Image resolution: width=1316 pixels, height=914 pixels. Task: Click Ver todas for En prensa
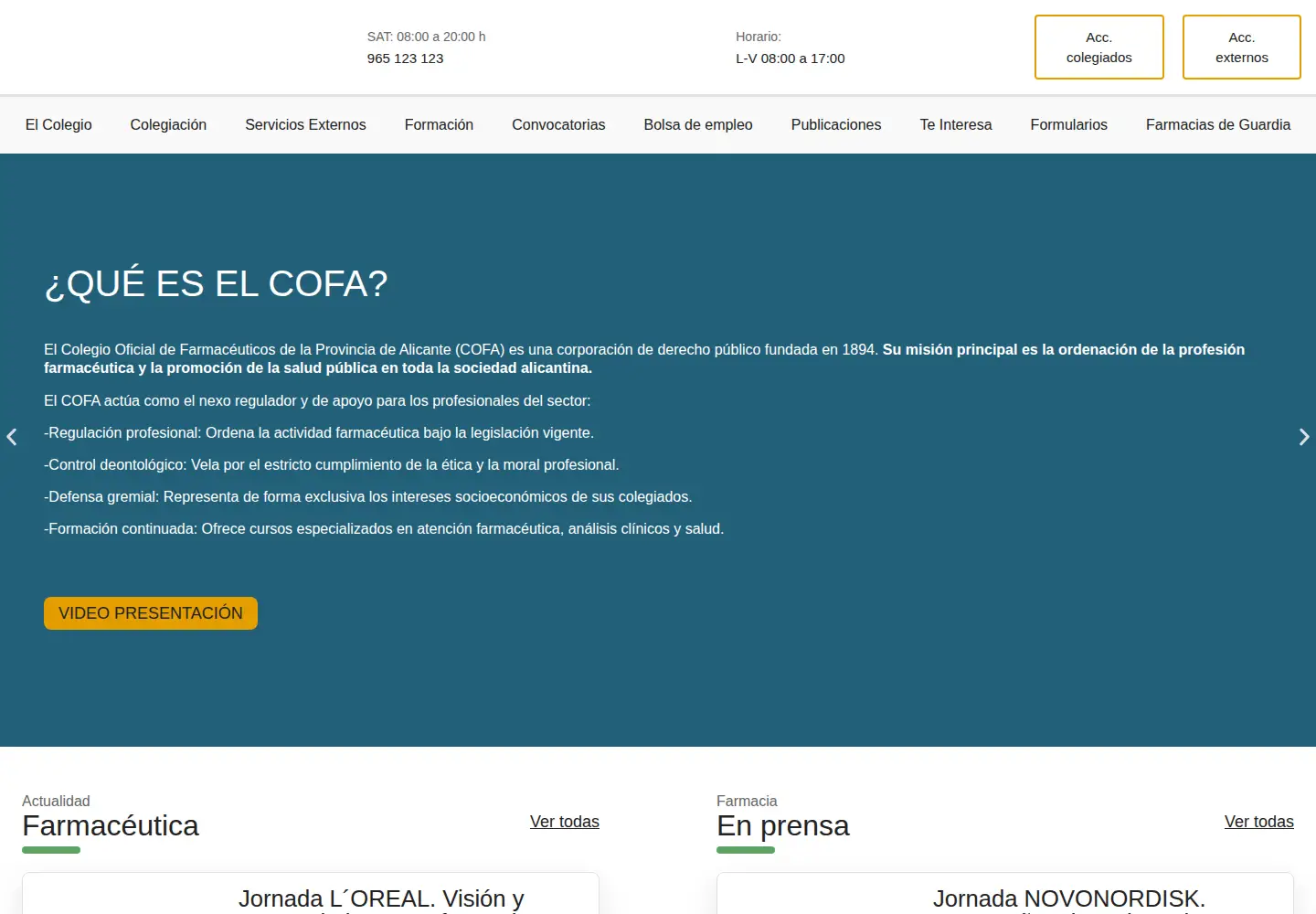coord(1259,822)
